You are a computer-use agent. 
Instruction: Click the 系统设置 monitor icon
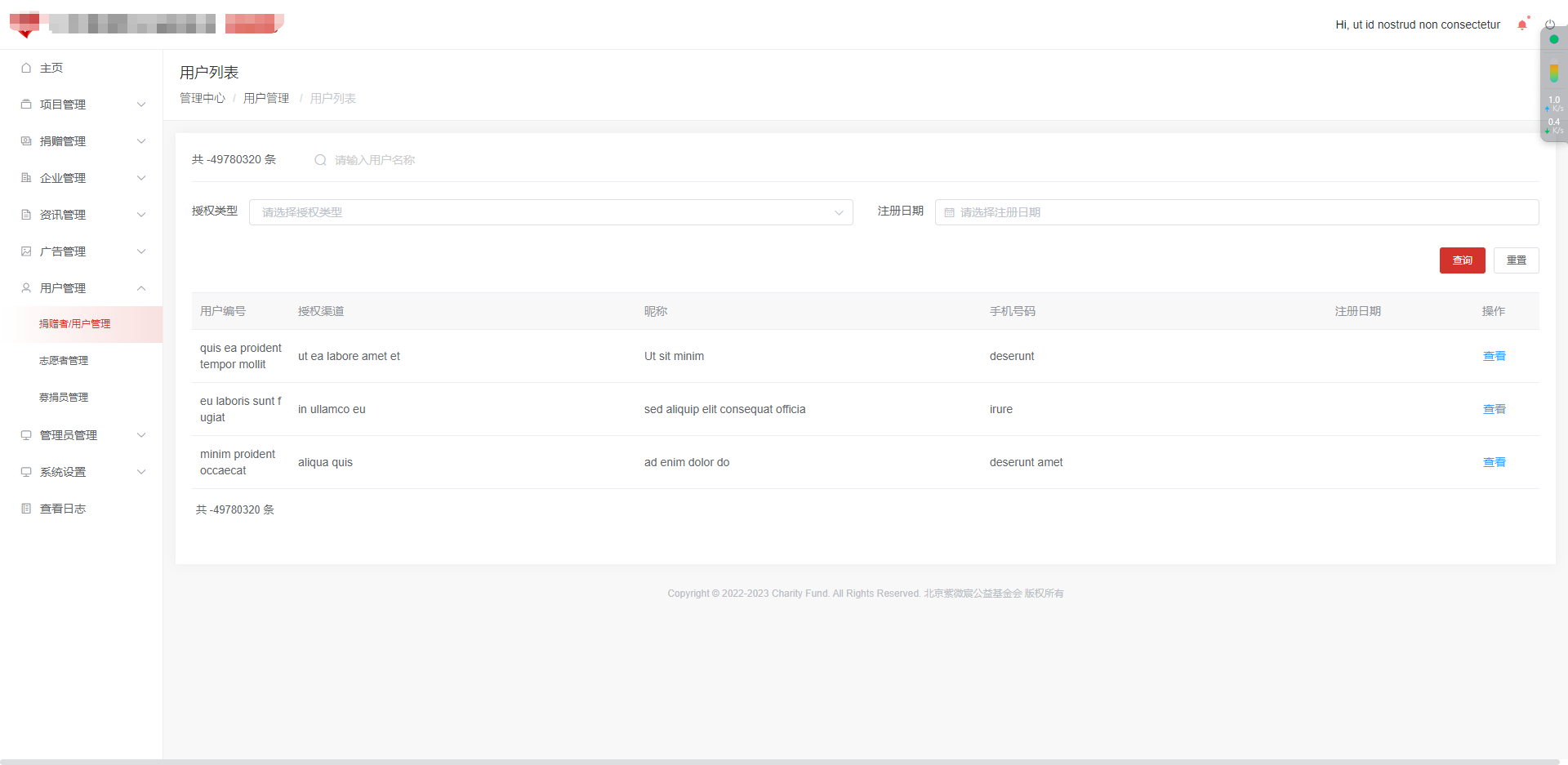point(26,472)
